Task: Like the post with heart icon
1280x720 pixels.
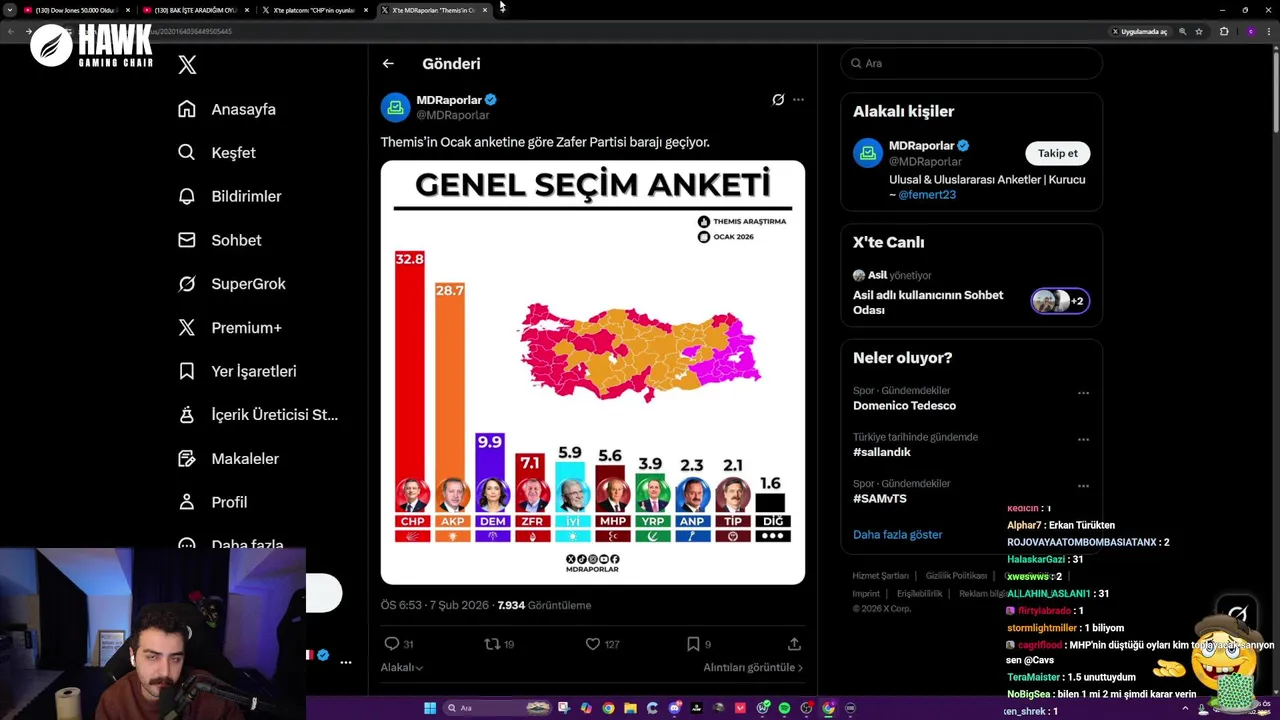Action: click(x=592, y=644)
